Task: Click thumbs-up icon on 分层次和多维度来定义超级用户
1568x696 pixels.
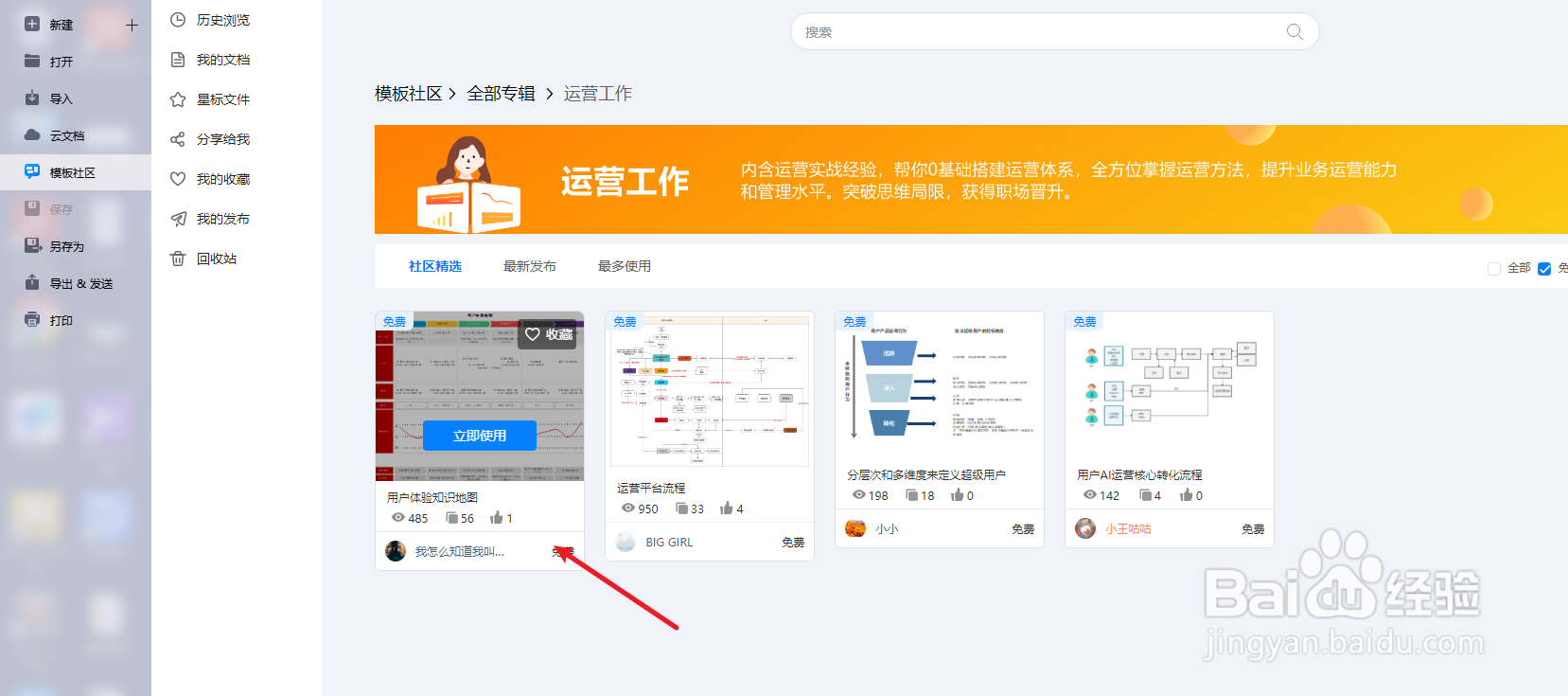Action: [957, 495]
